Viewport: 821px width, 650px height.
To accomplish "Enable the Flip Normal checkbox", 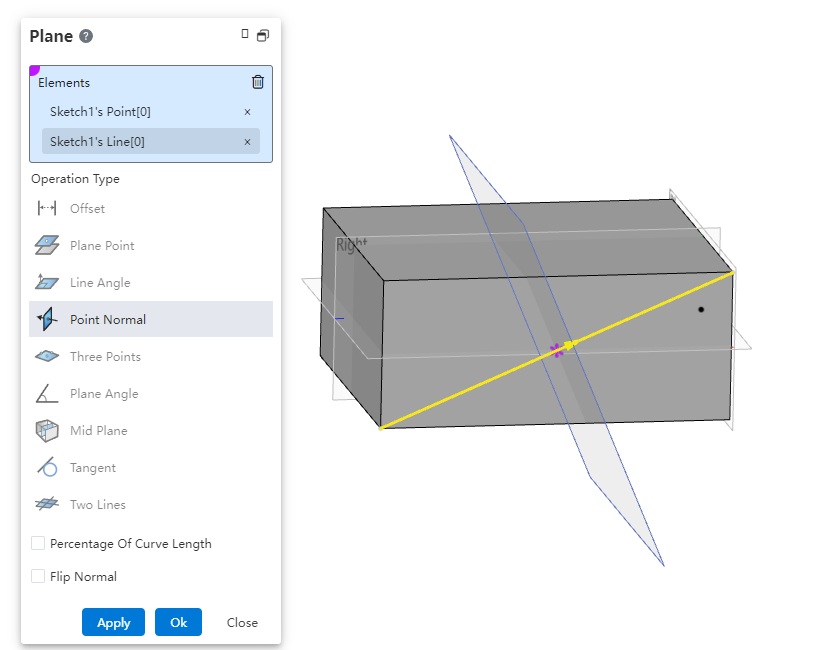I will click(x=38, y=576).
